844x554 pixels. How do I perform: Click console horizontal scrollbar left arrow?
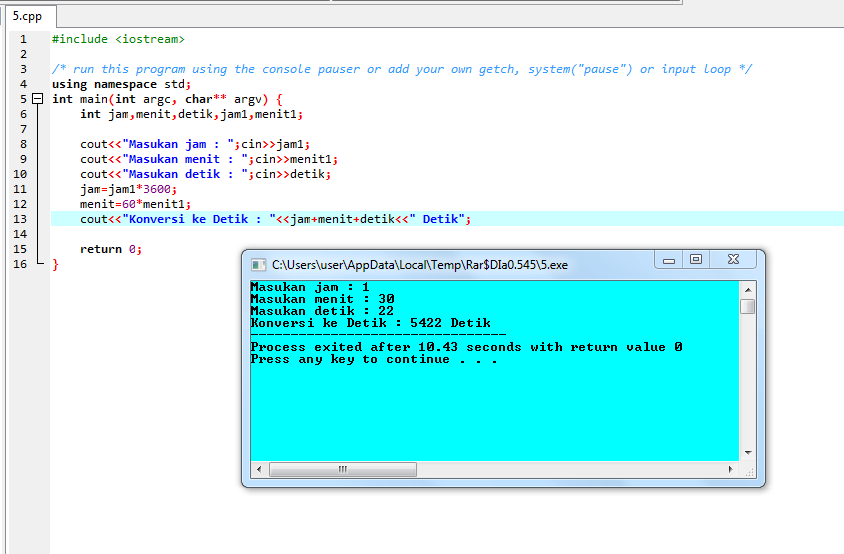(259, 469)
